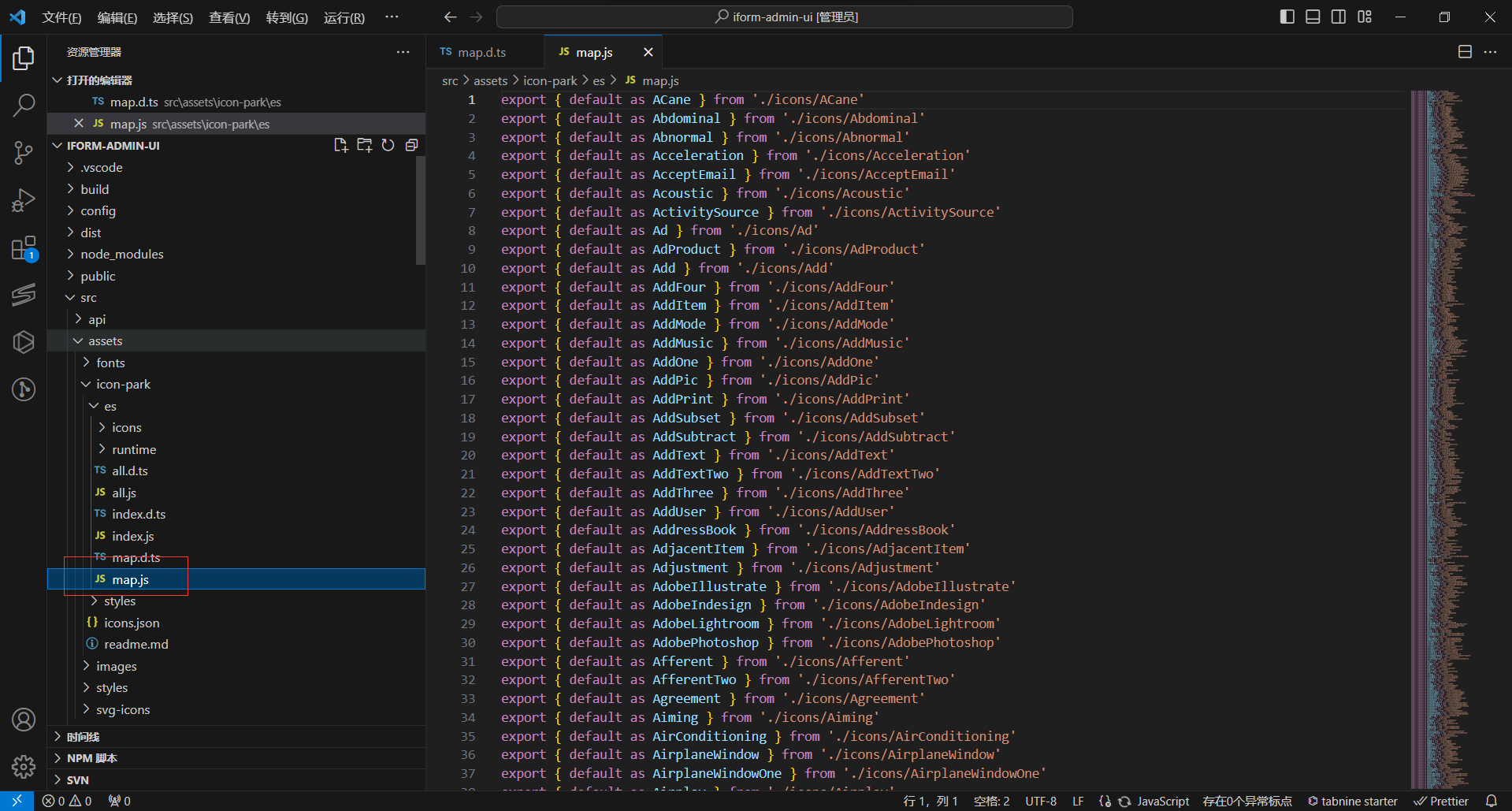Open the Manage settings gear
This screenshot has height=811, width=1512.
pyautogui.click(x=24, y=766)
